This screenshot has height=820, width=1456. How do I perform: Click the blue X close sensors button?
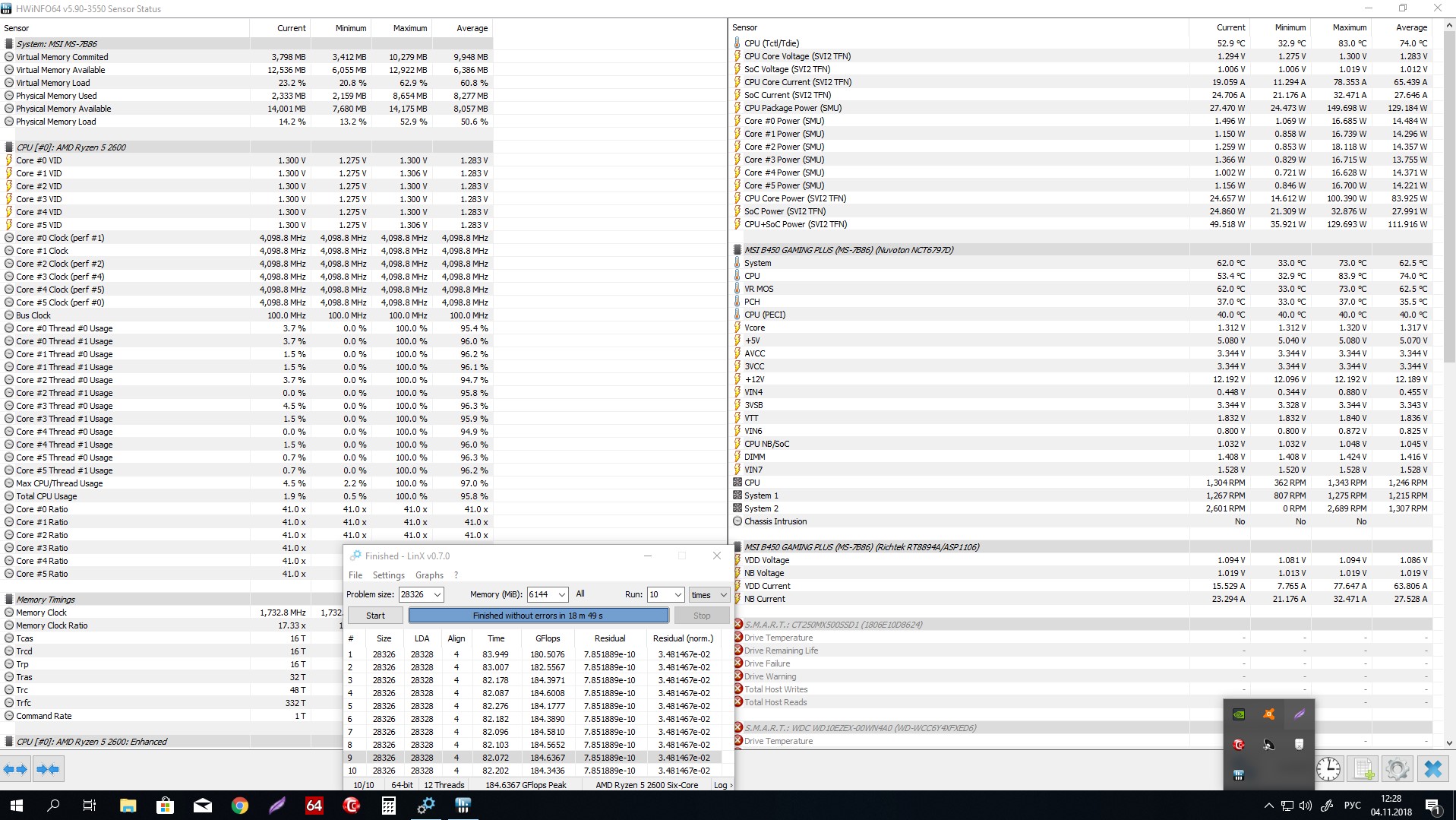tap(1432, 769)
